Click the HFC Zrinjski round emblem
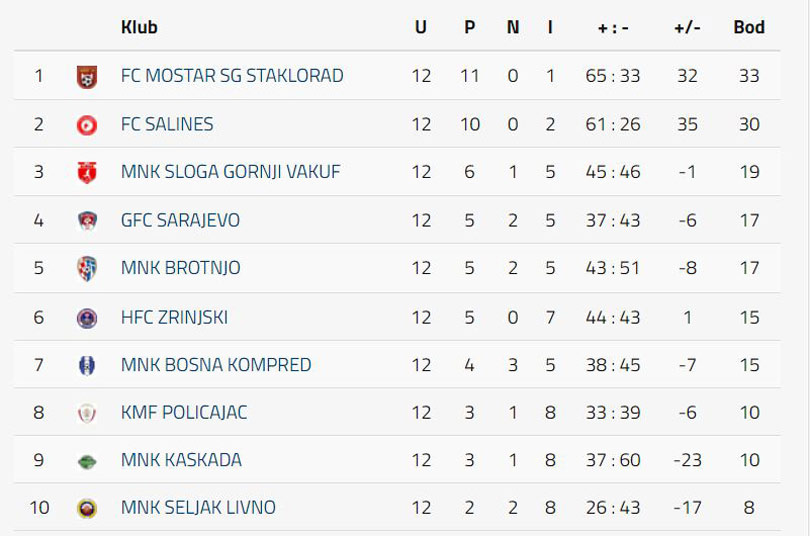The image size is (810, 536). (87, 318)
